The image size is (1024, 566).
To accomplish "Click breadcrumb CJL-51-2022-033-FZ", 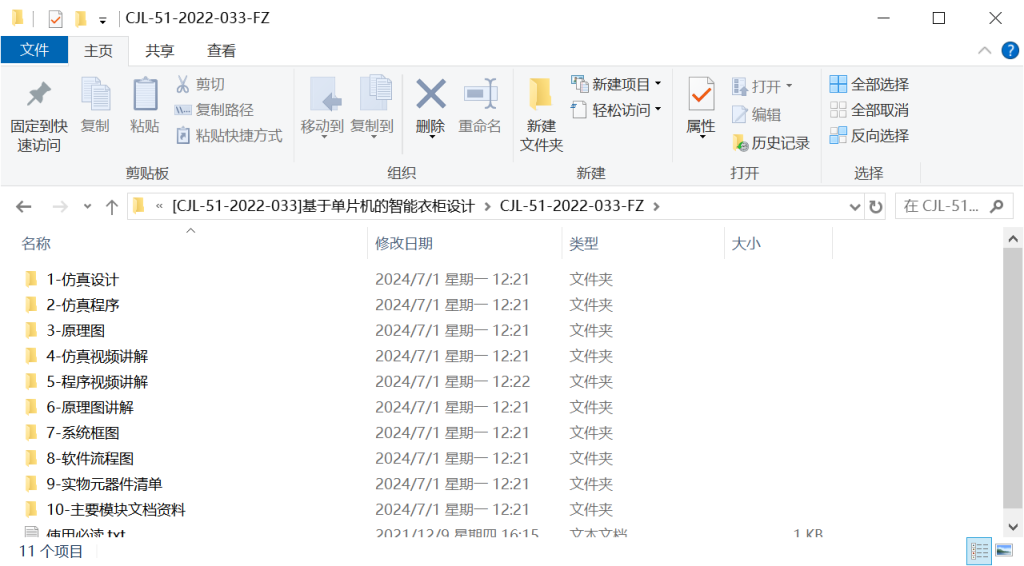I will [x=571, y=206].
